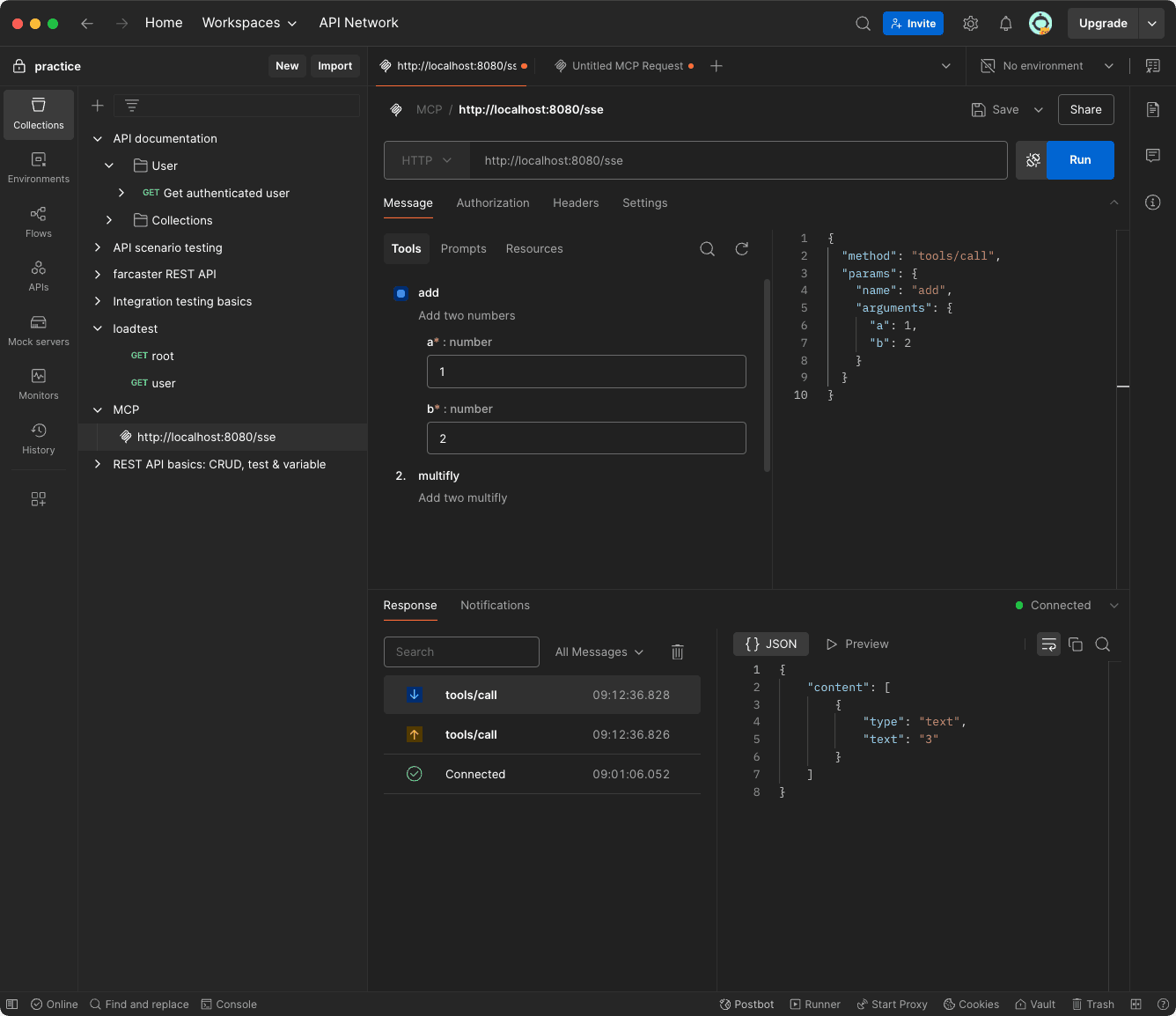Screen dimensions: 1176x1016
Task: Click the Import button
Action: click(335, 66)
